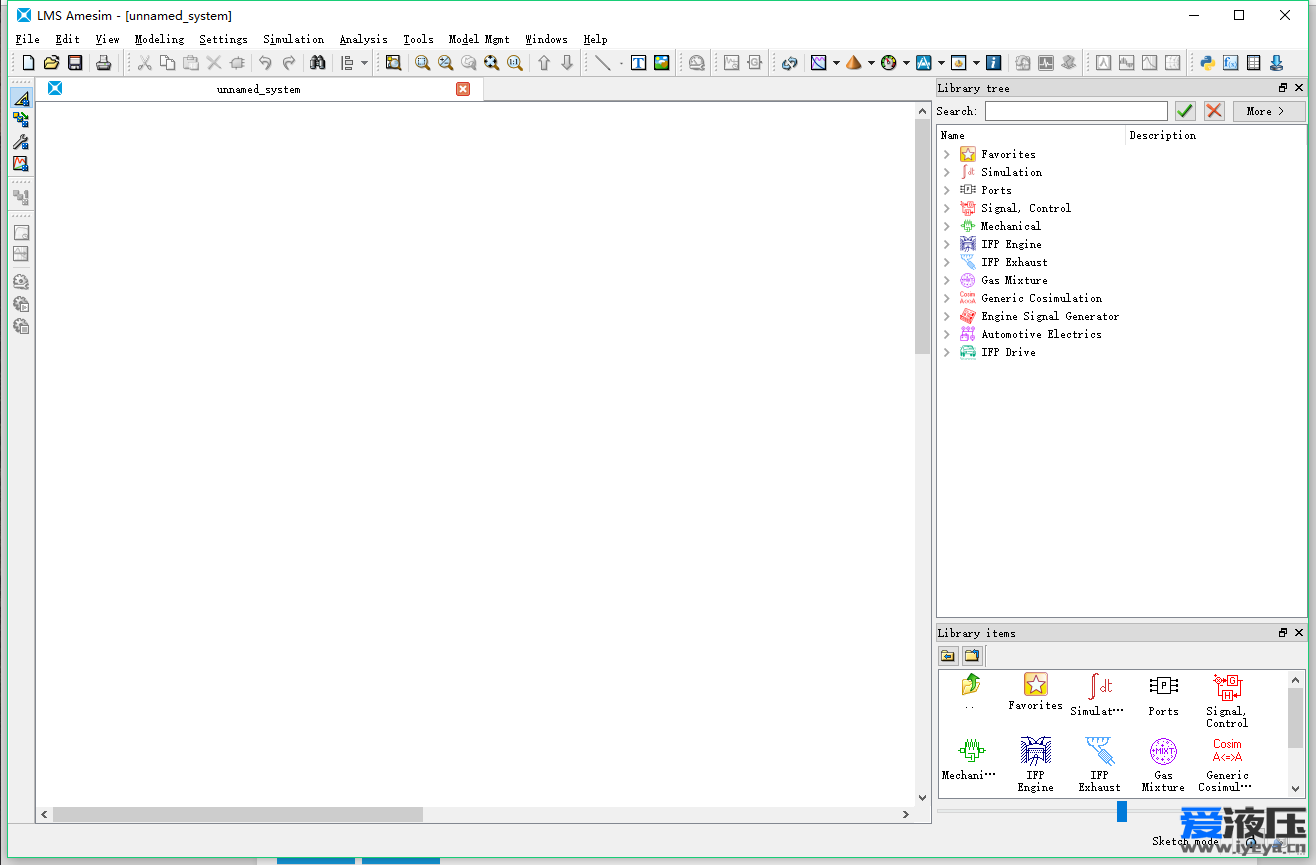Select the Engine Signal Generator tree item
The image size is (1316, 865).
click(1050, 316)
